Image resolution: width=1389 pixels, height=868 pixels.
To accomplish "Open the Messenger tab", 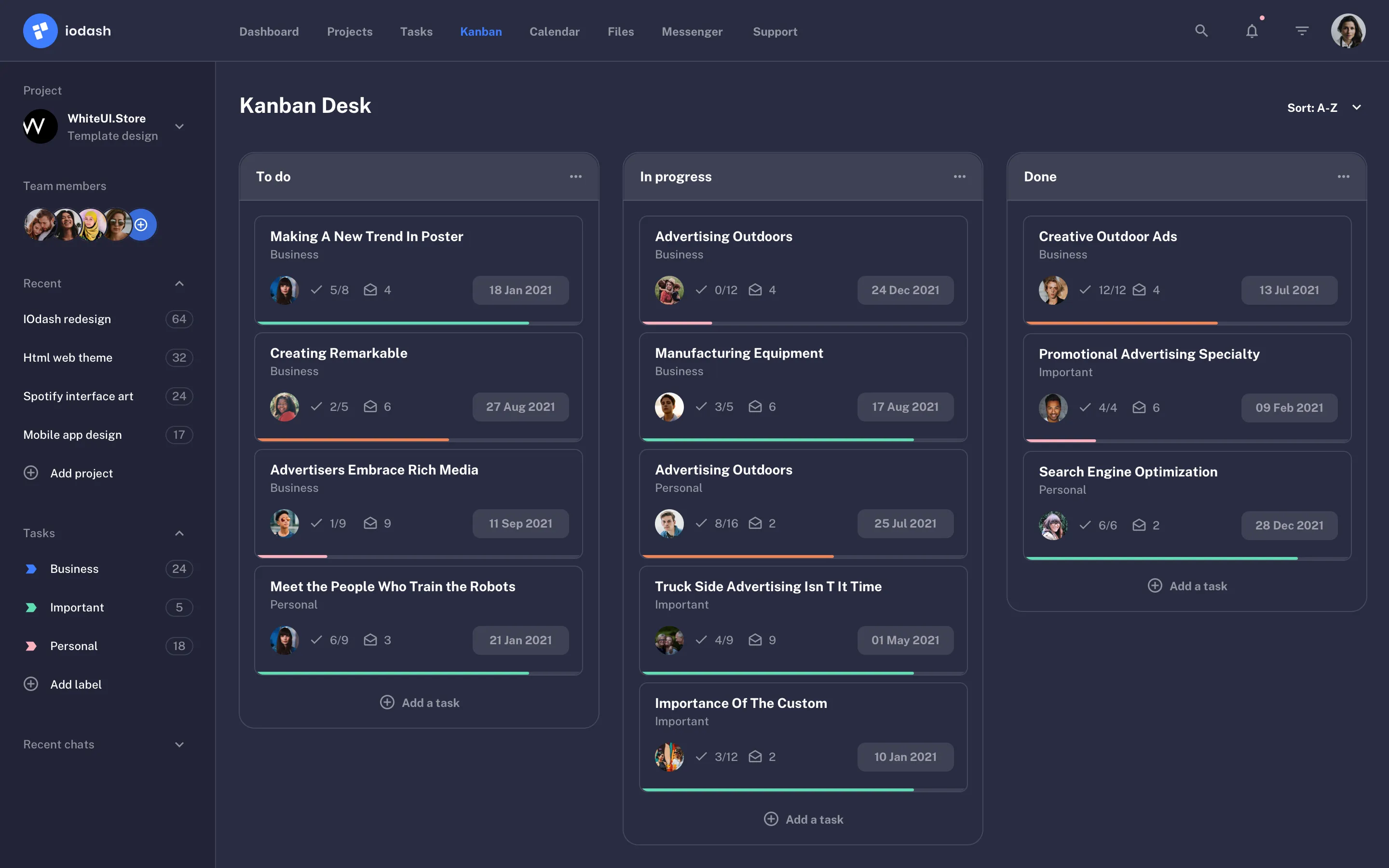I will (692, 31).
